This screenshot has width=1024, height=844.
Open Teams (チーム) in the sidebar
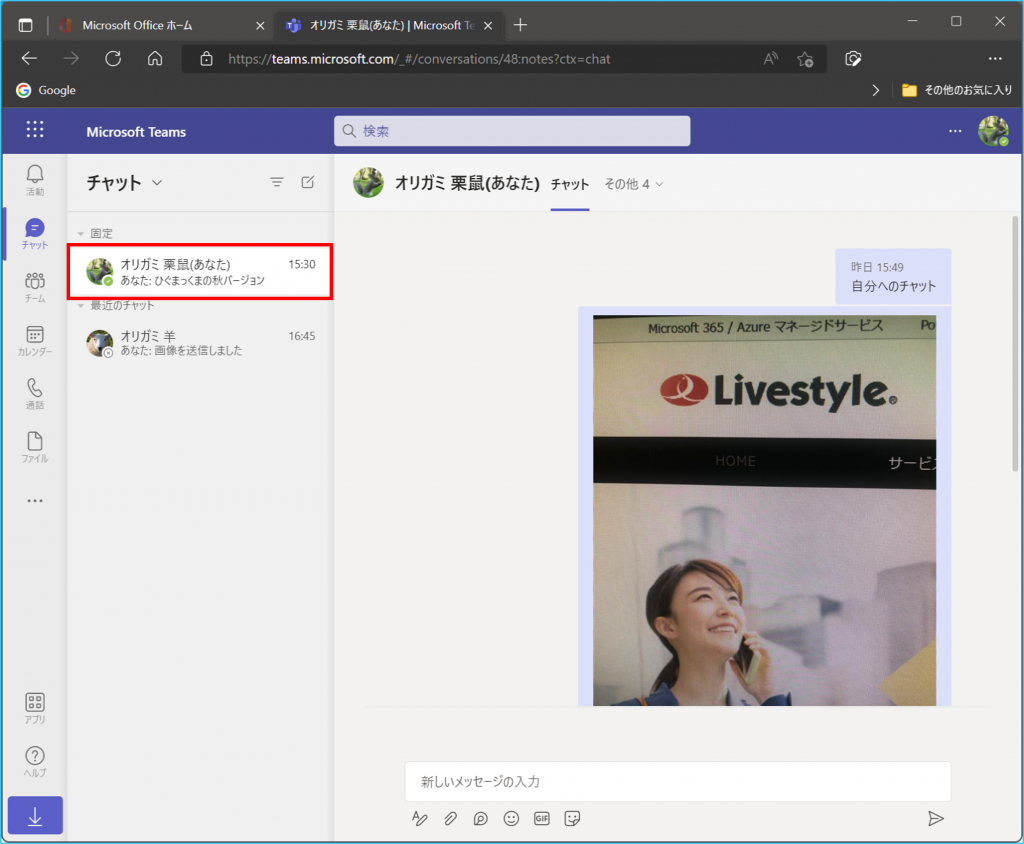pyautogui.click(x=35, y=287)
